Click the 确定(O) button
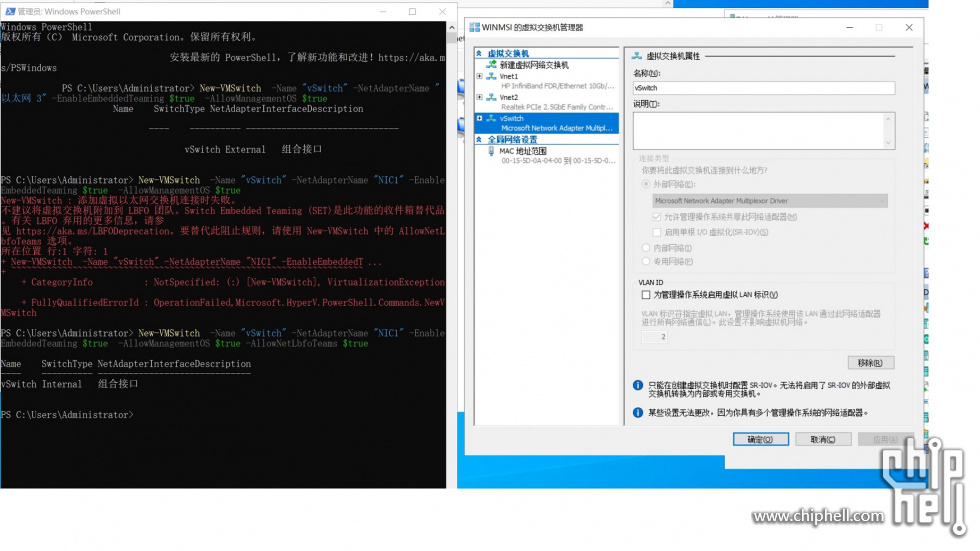The height and width of the screenshot is (551, 980). (x=761, y=439)
